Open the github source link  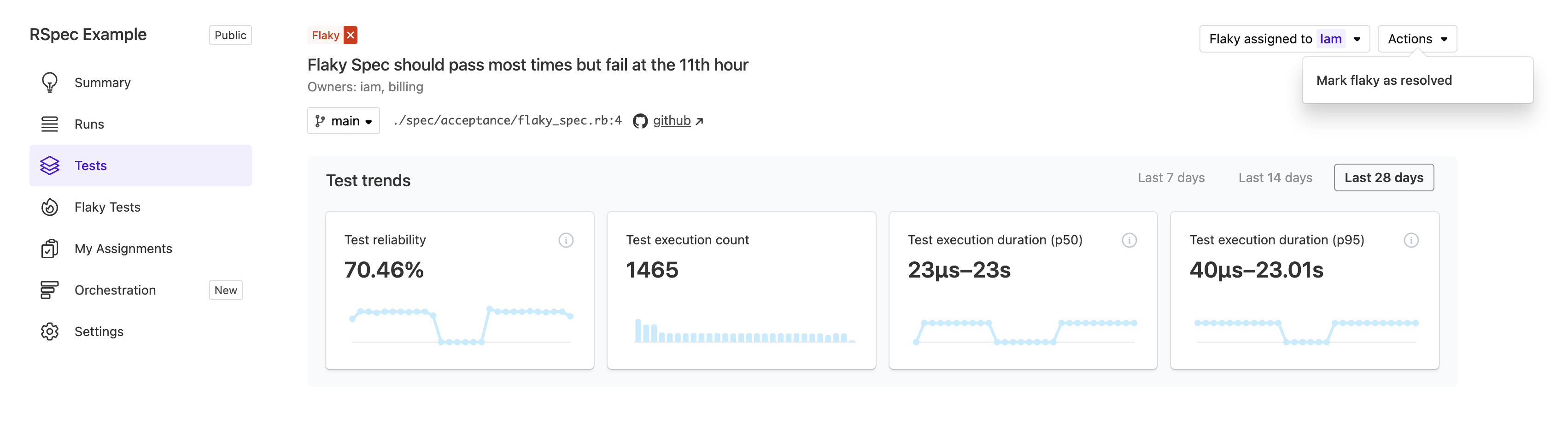(672, 121)
